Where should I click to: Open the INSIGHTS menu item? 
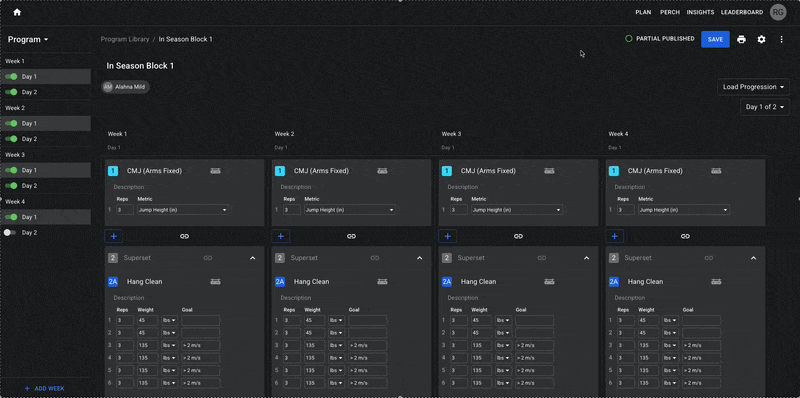(x=701, y=12)
